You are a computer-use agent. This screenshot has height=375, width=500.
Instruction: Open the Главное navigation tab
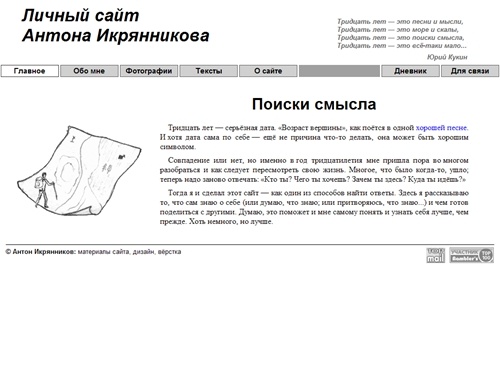point(30,71)
